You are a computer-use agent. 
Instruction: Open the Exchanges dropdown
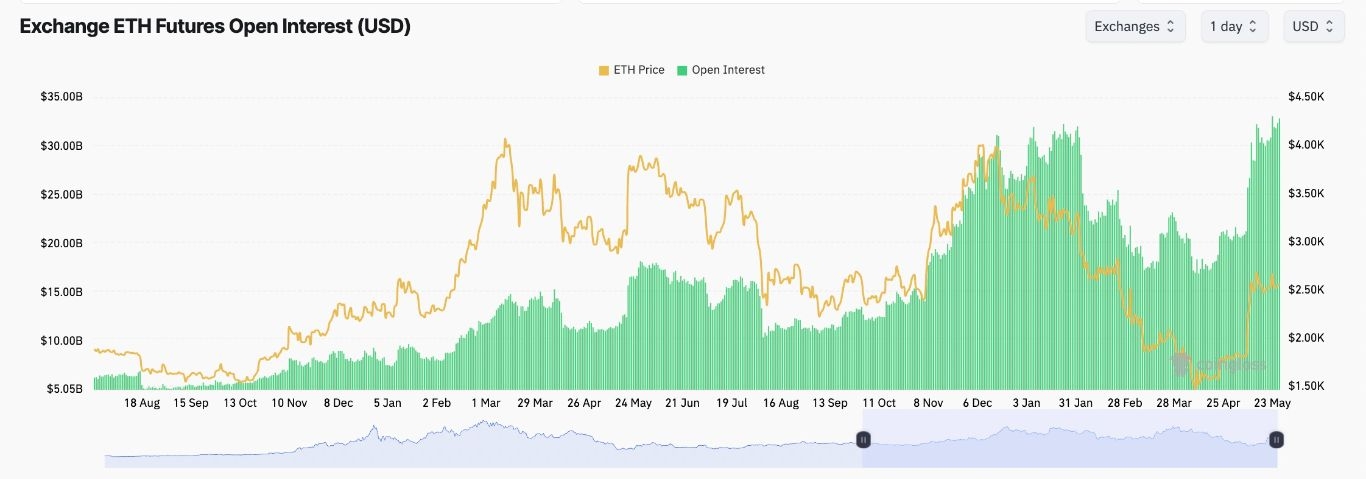(x=1135, y=27)
